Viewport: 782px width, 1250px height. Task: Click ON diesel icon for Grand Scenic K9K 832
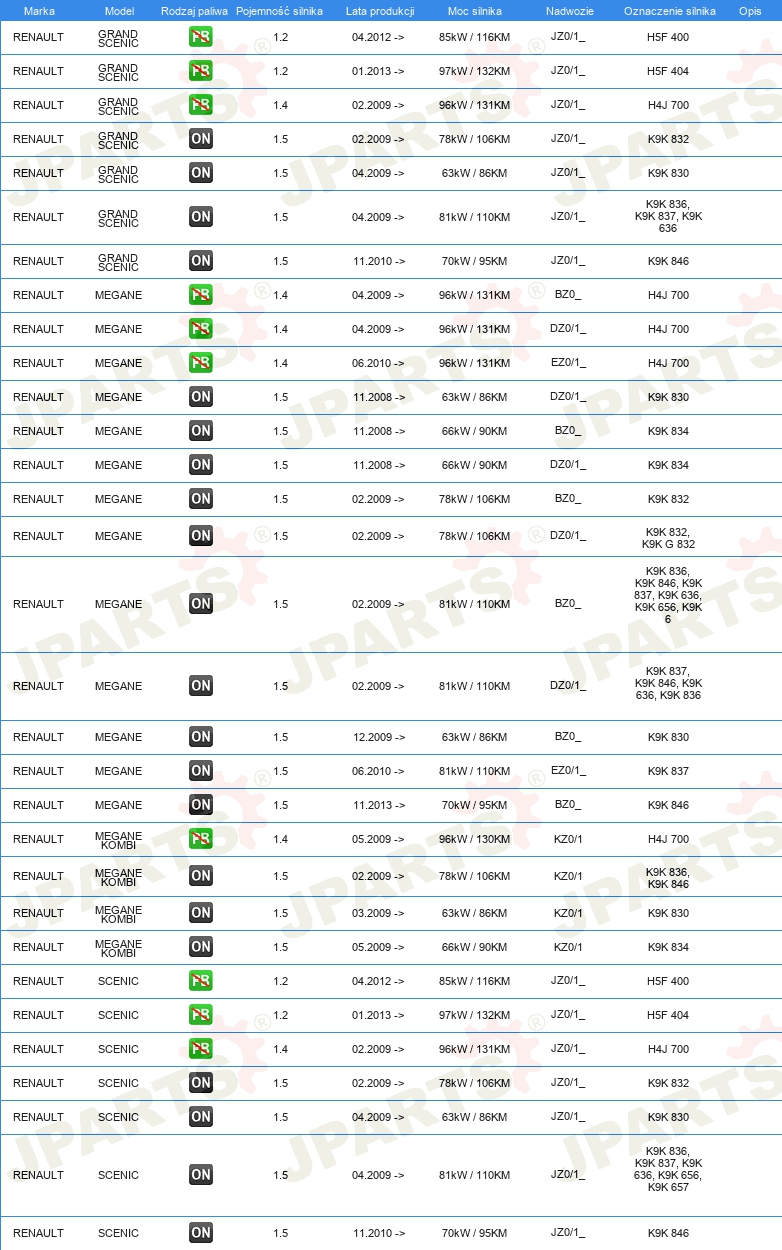201,139
